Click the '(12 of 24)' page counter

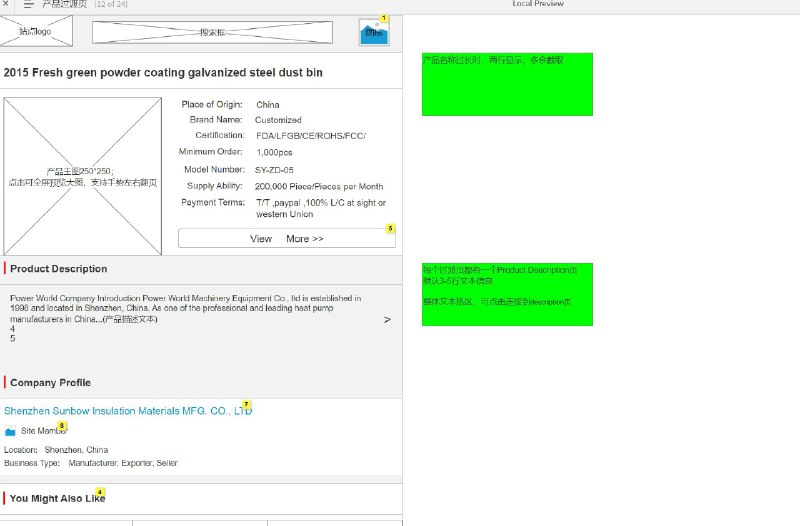coord(111,4)
